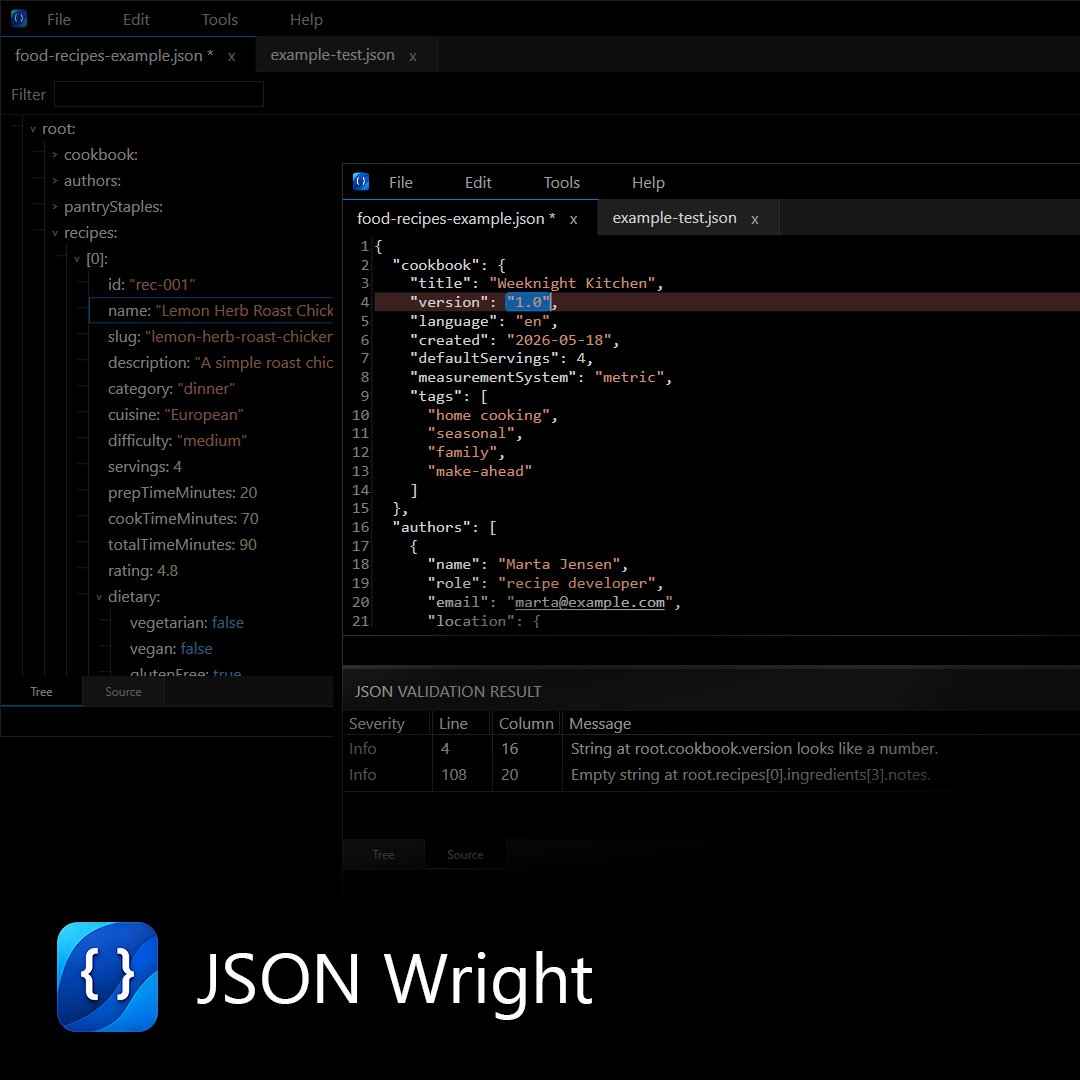Click the marta@example.com link in editor
1080x1080 pixels.
pos(590,602)
